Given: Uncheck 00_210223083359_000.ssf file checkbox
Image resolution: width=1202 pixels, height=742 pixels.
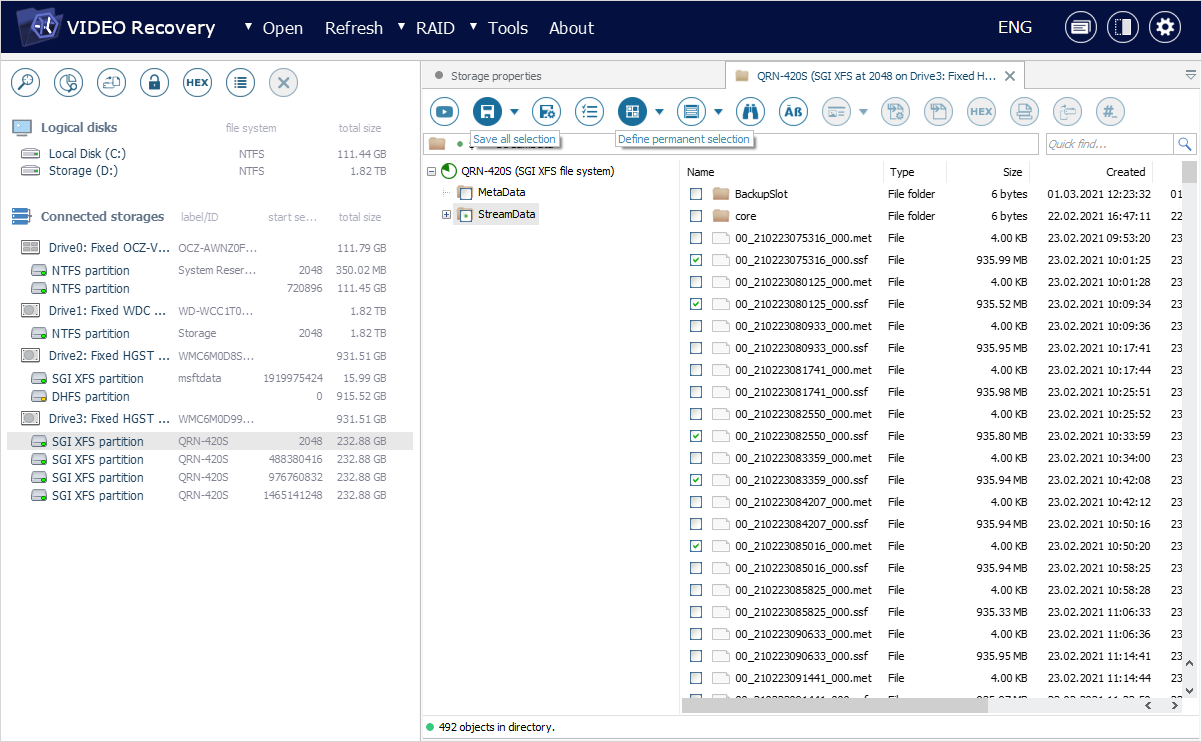Looking at the screenshot, I should point(696,480).
